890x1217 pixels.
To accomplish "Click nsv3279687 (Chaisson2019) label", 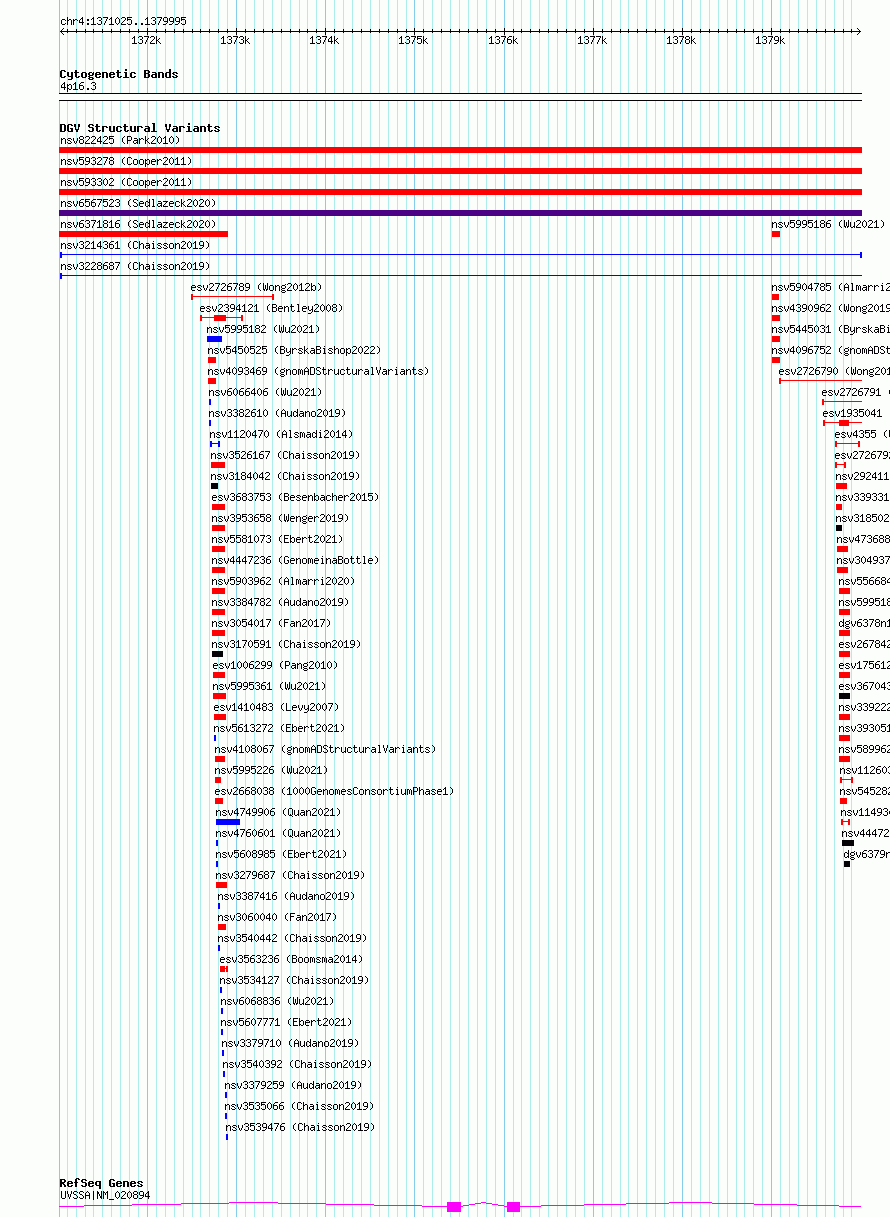I will (x=292, y=875).
